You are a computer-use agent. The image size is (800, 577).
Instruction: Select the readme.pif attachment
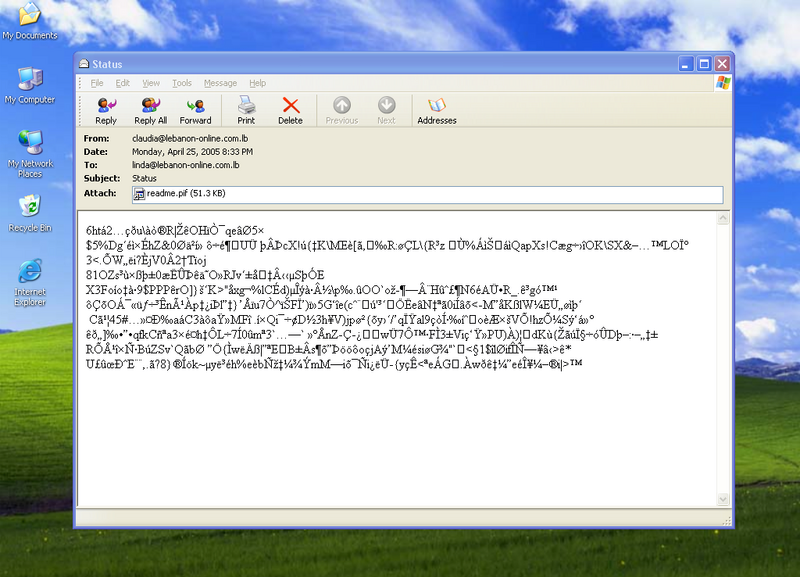[179, 194]
